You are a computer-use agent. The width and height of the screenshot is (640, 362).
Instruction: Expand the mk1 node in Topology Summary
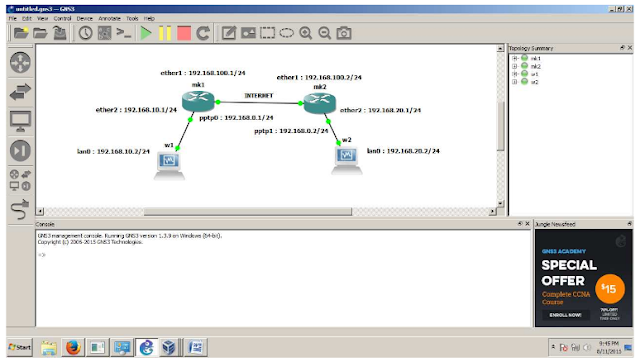(x=515, y=58)
